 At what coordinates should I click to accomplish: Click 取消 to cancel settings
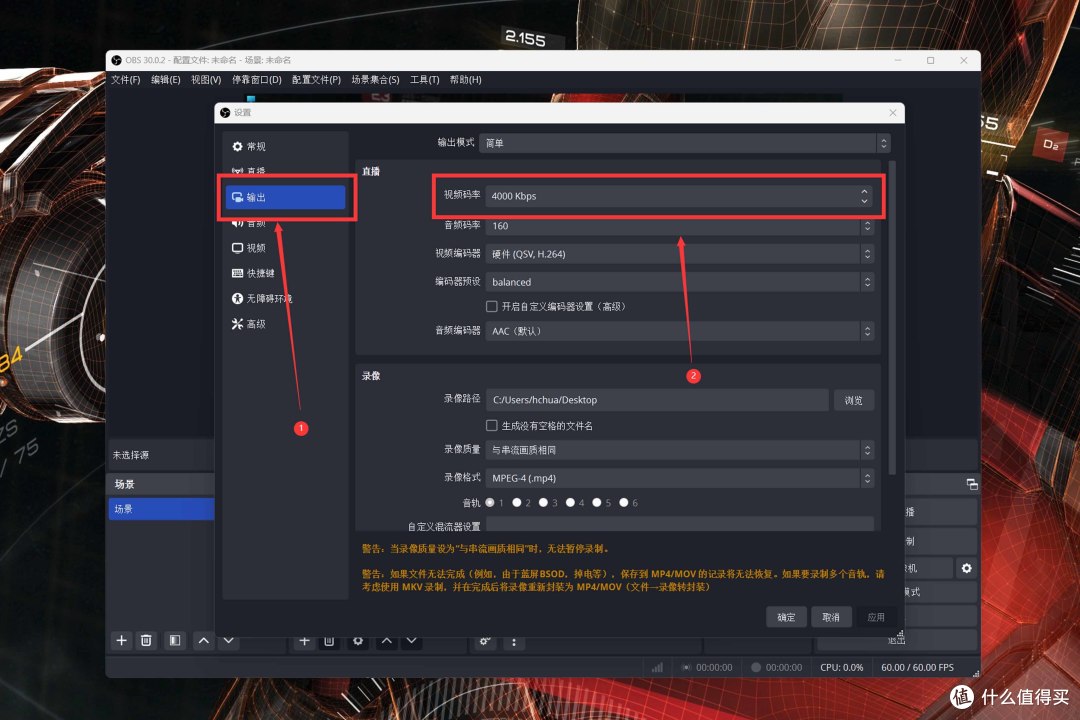tap(831, 617)
